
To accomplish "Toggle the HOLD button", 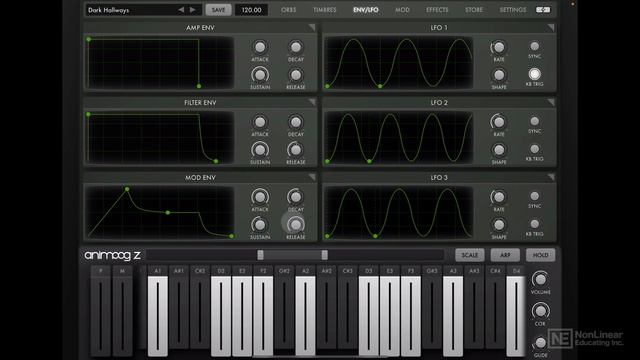I will click(540, 255).
